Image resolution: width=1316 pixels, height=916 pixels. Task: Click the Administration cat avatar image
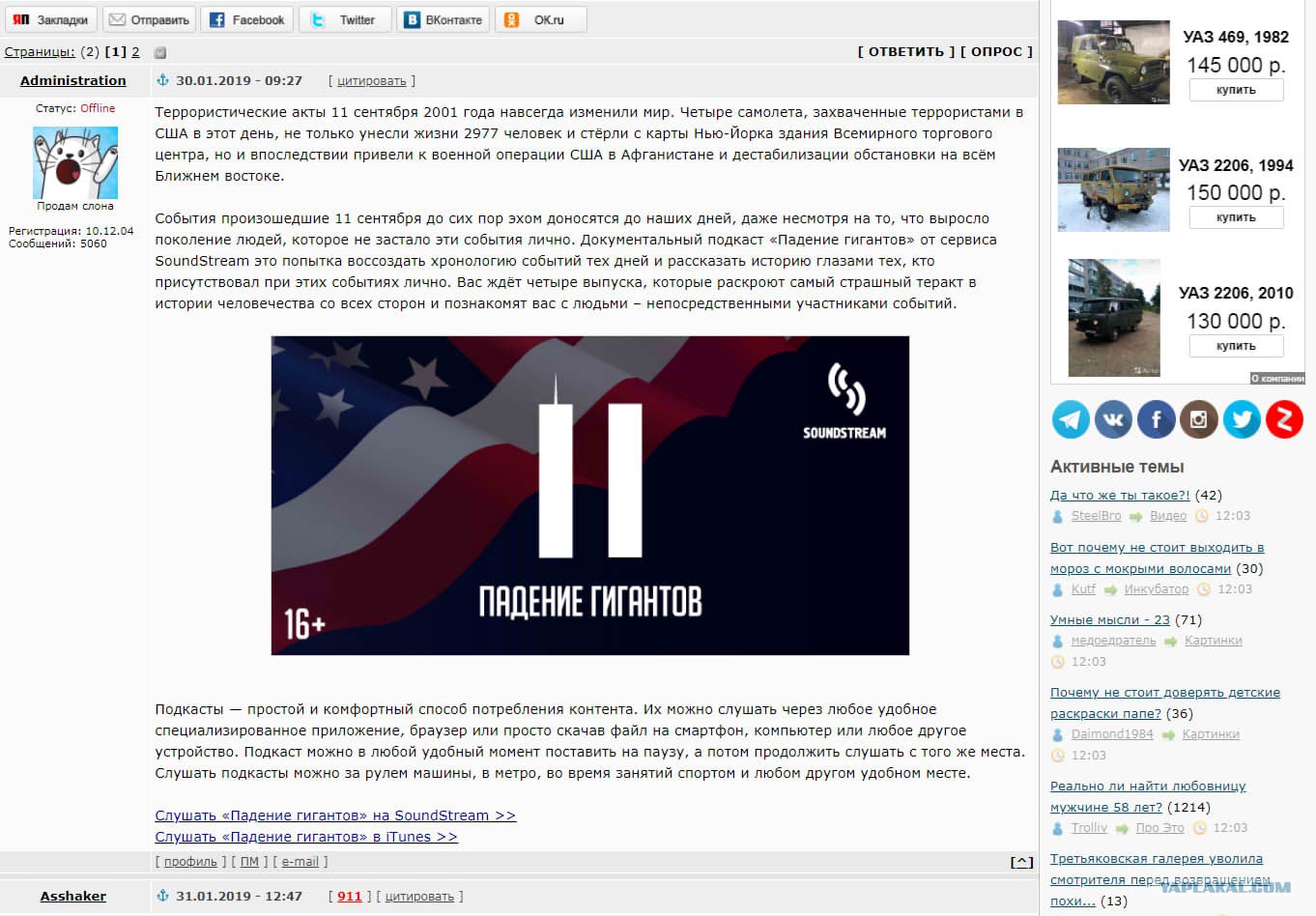tap(75, 162)
